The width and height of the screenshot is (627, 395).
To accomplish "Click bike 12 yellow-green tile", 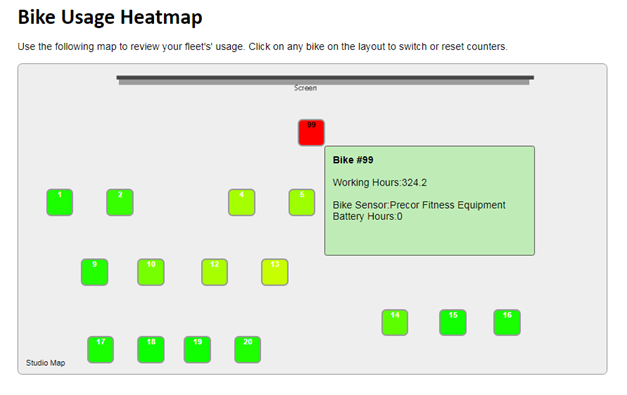I will pyautogui.click(x=215, y=272).
